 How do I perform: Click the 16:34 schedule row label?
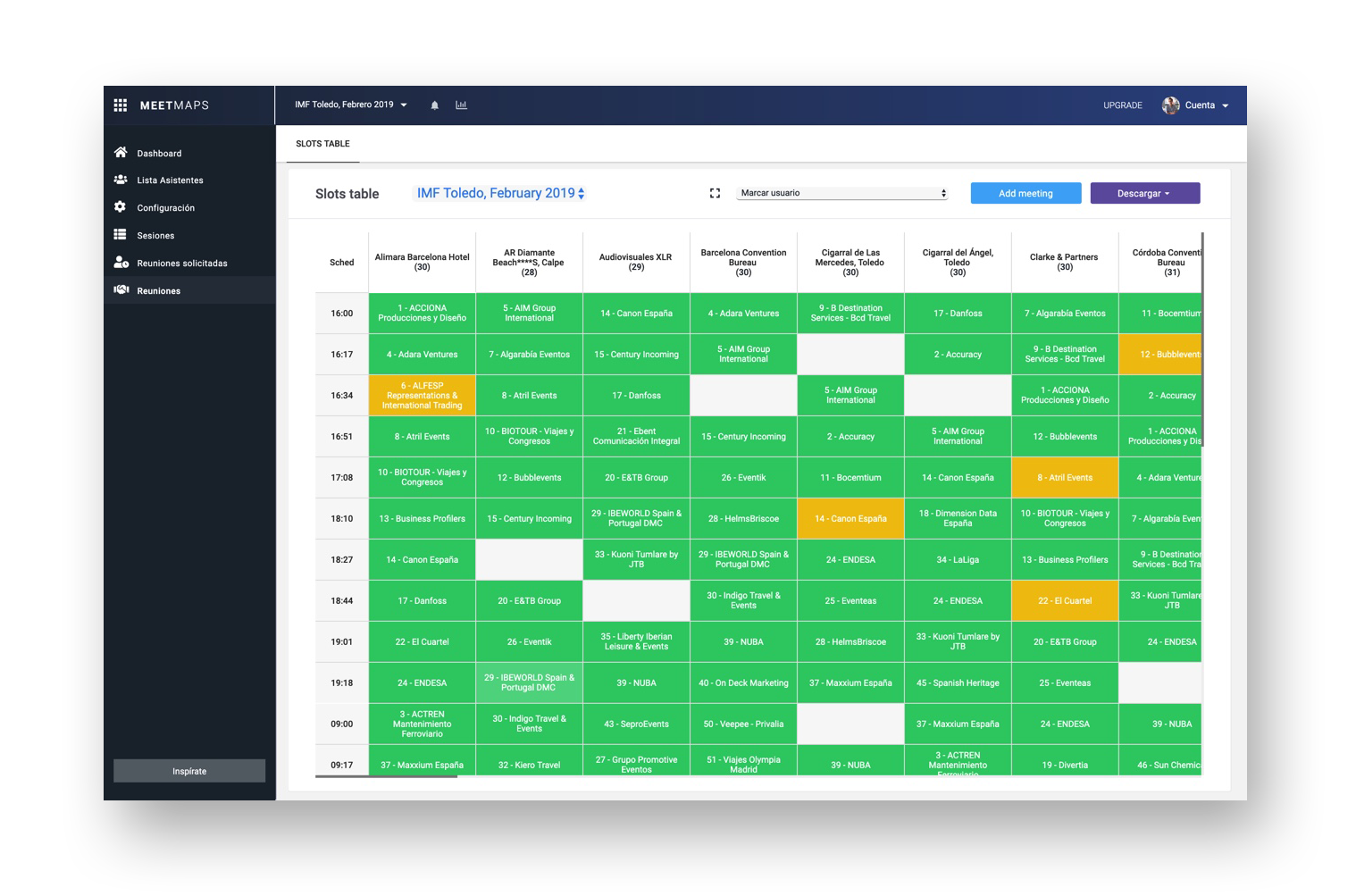pos(341,396)
